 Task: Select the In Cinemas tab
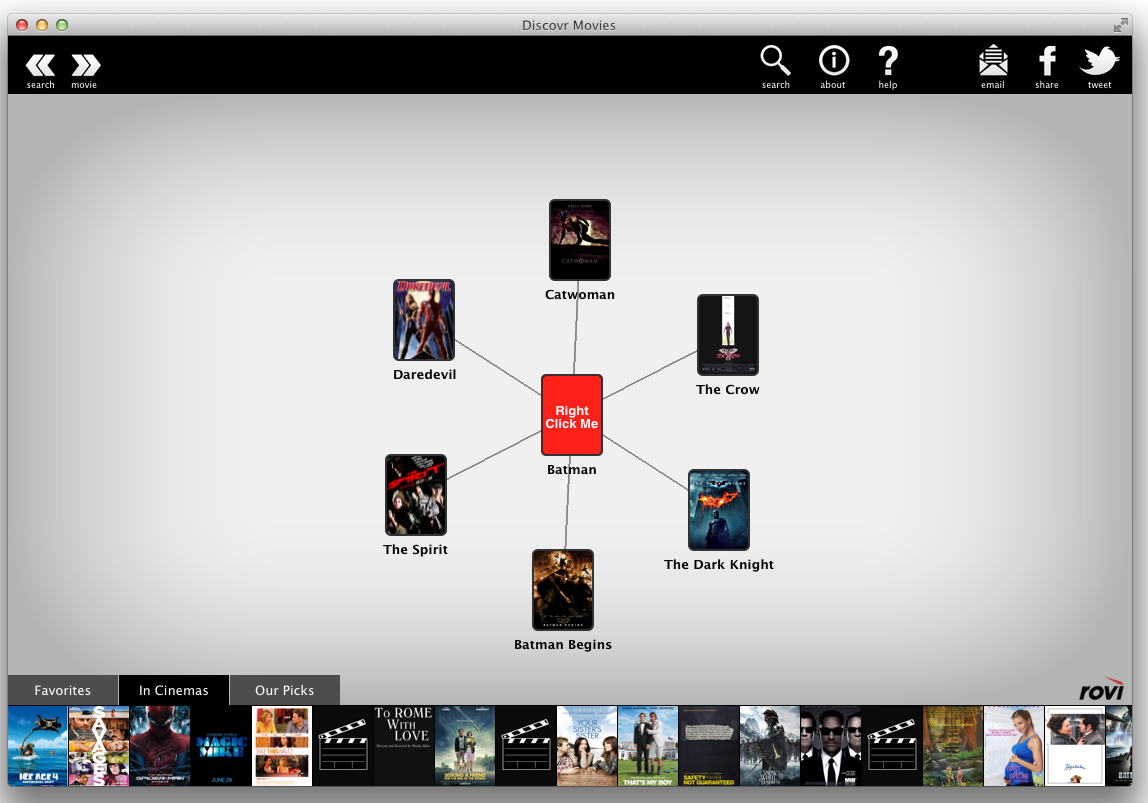pos(174,690)
